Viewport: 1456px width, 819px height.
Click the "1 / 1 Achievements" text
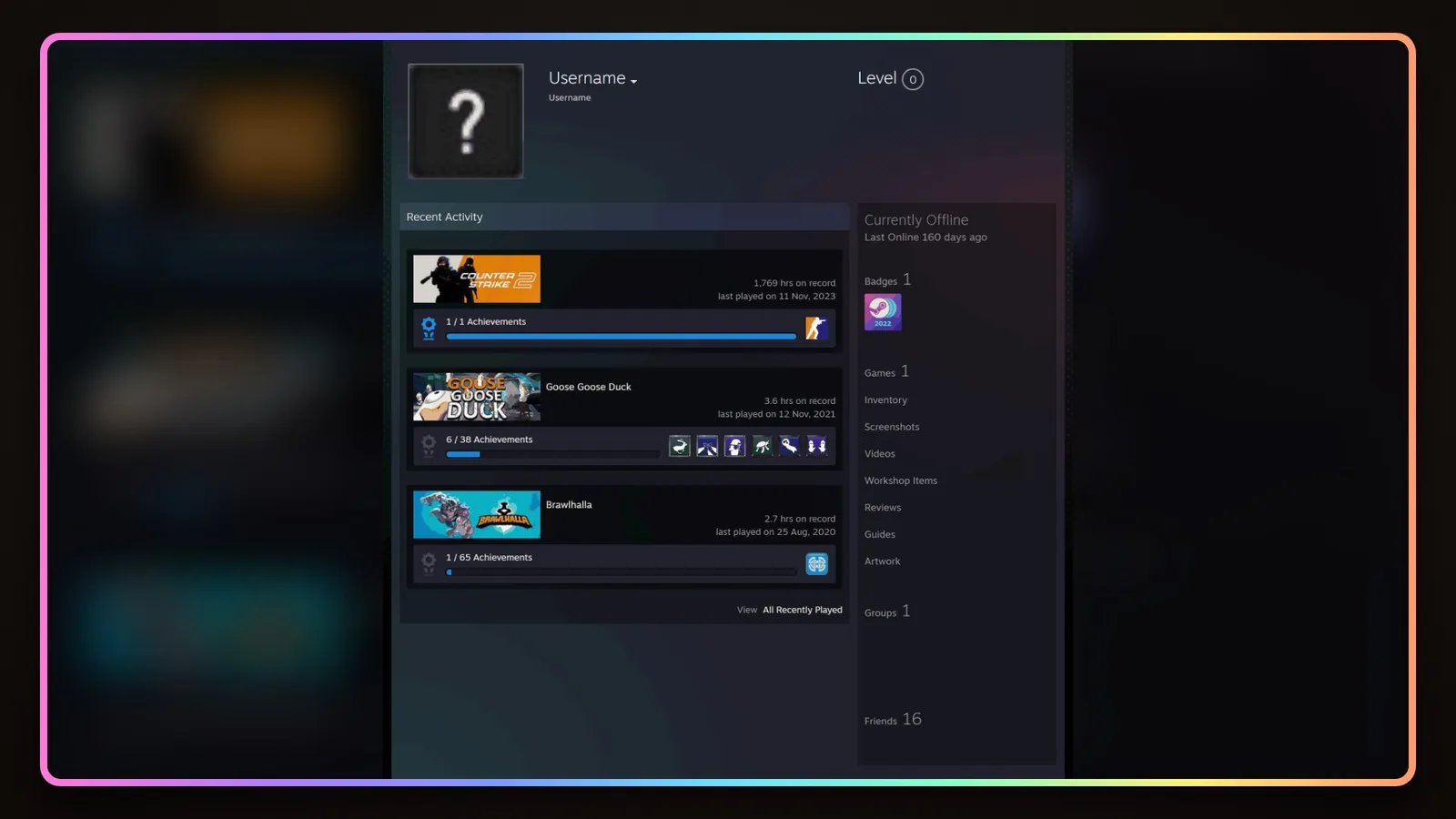point(486,322)
